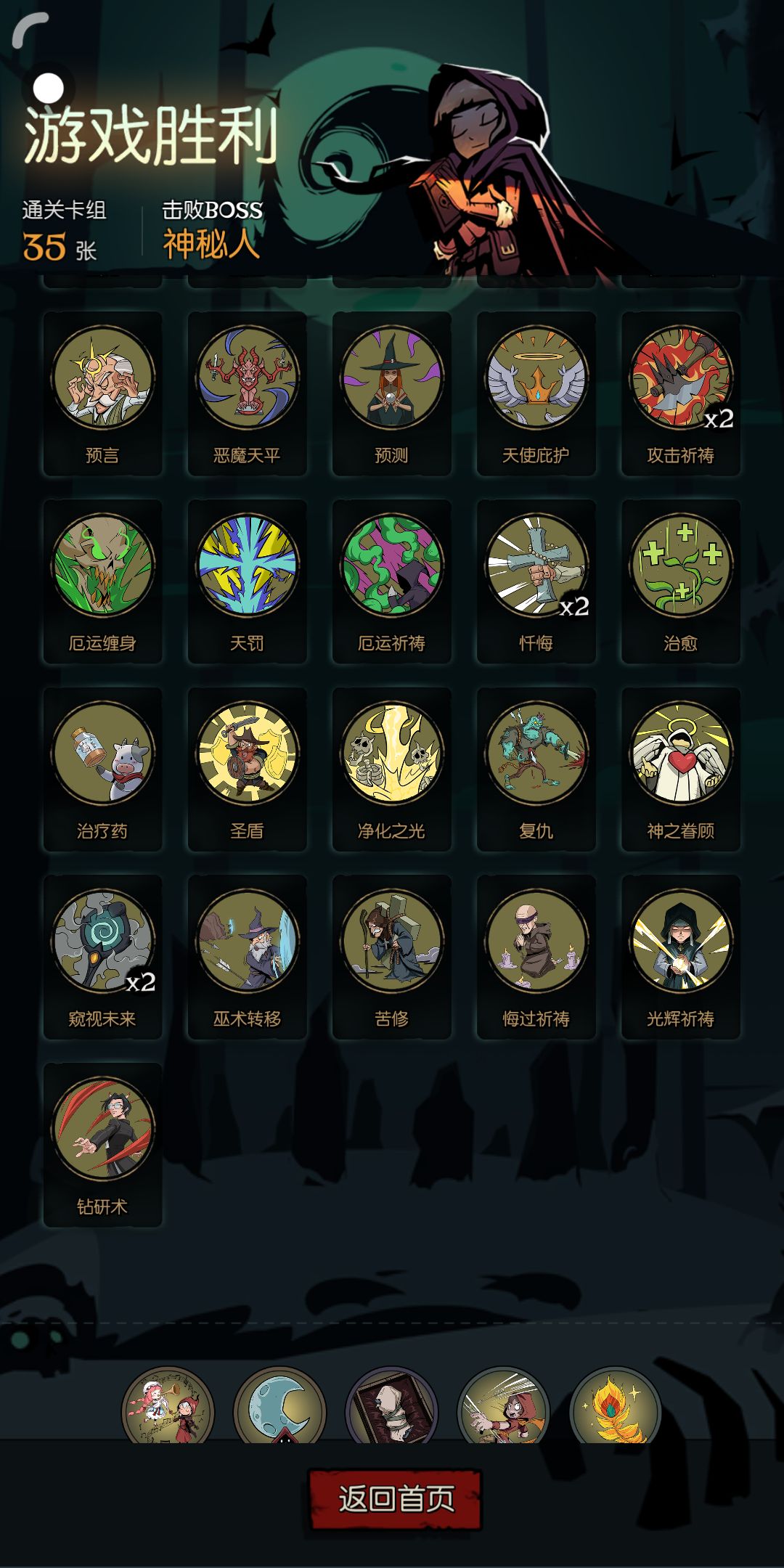This screenshot has width=784, height=1568.
Task: Tap the 天使庇护 card icon
Action: [536, 377]
